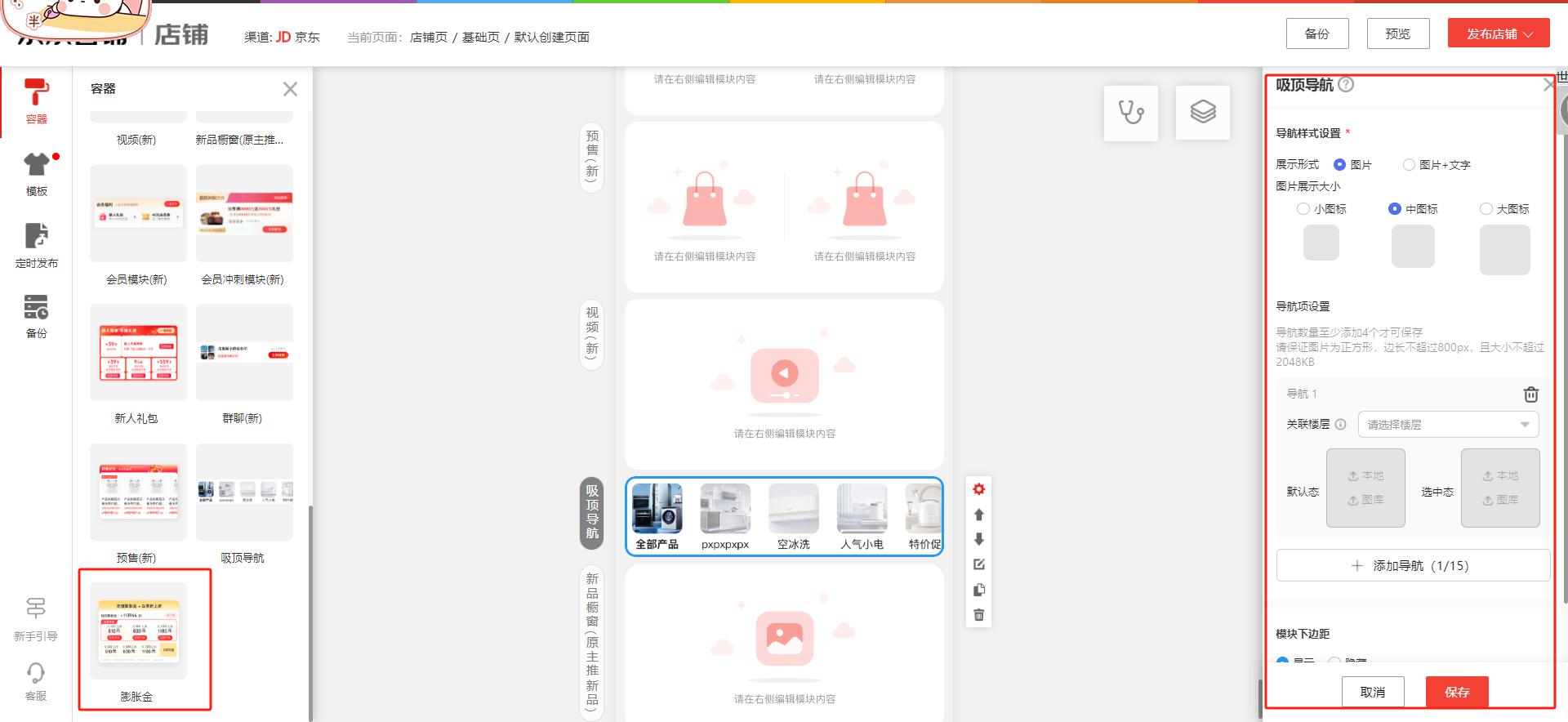Select the 膨胀金 module thumbnail
This screenshot has width=1568, height=722.
(x=137, y=632)
